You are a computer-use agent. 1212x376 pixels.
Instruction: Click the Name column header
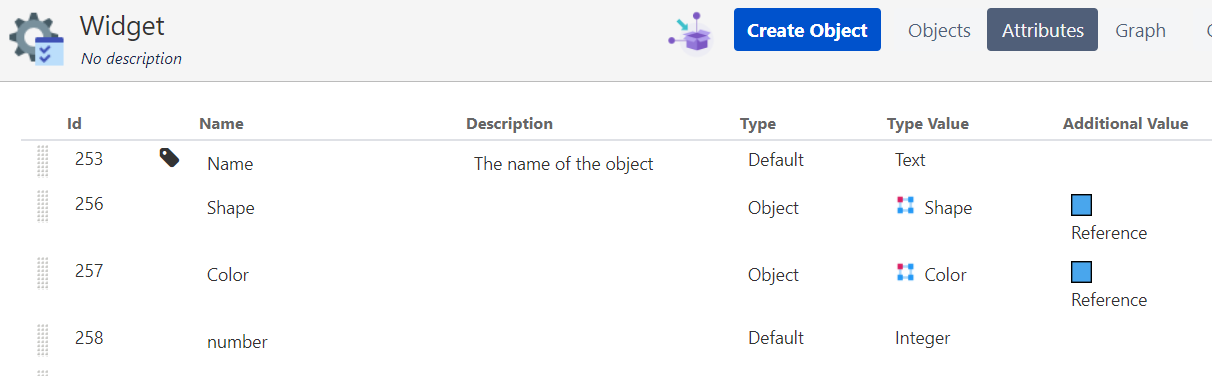pyautogui.click(x=221, y=124)
